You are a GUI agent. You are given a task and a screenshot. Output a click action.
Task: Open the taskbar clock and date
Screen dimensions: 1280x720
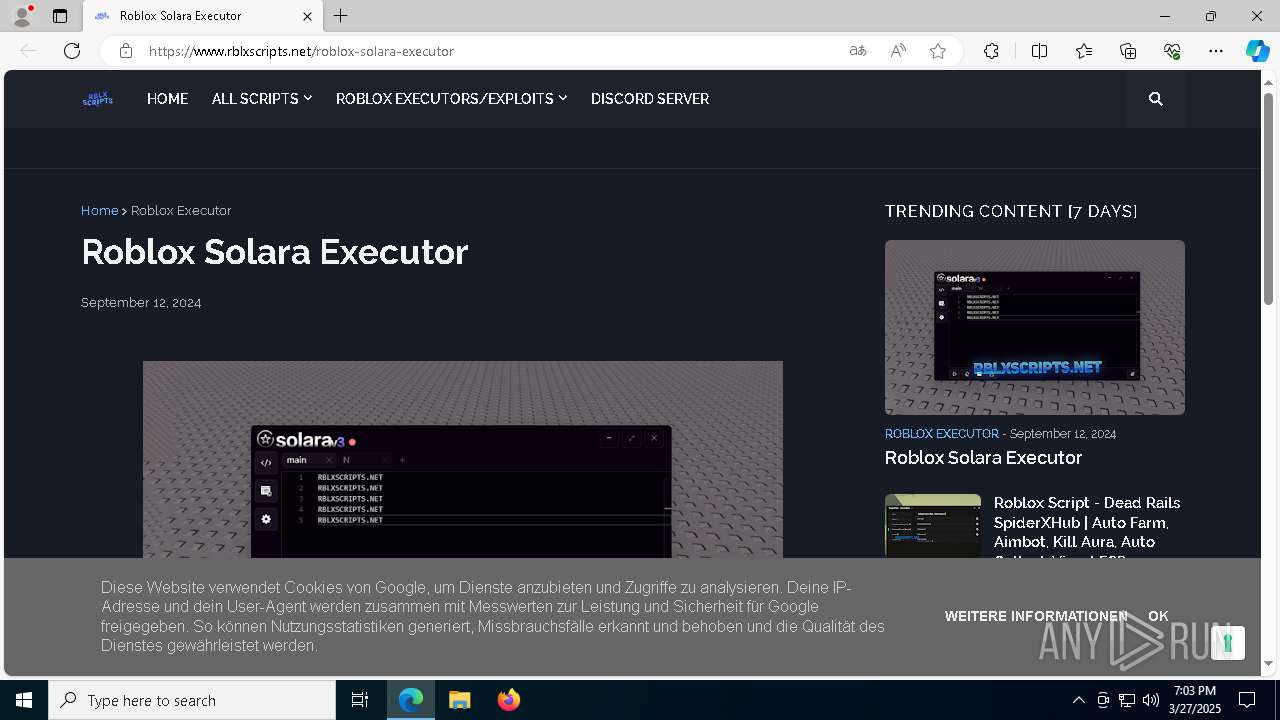pyautogui.click(x=1195, y=700)
